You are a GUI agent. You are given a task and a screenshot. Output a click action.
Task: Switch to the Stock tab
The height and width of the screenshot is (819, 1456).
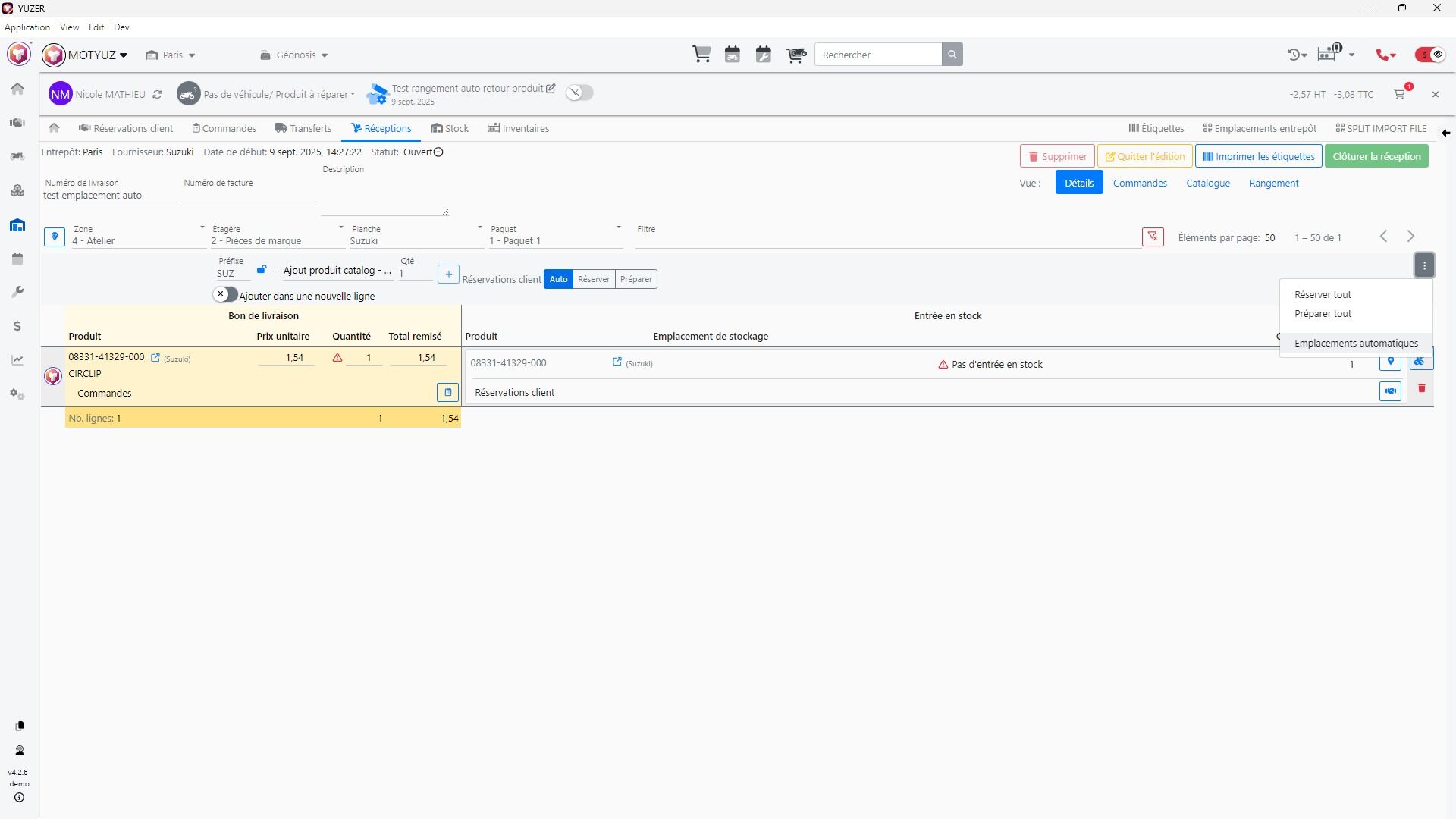click(x=450, y=128)
